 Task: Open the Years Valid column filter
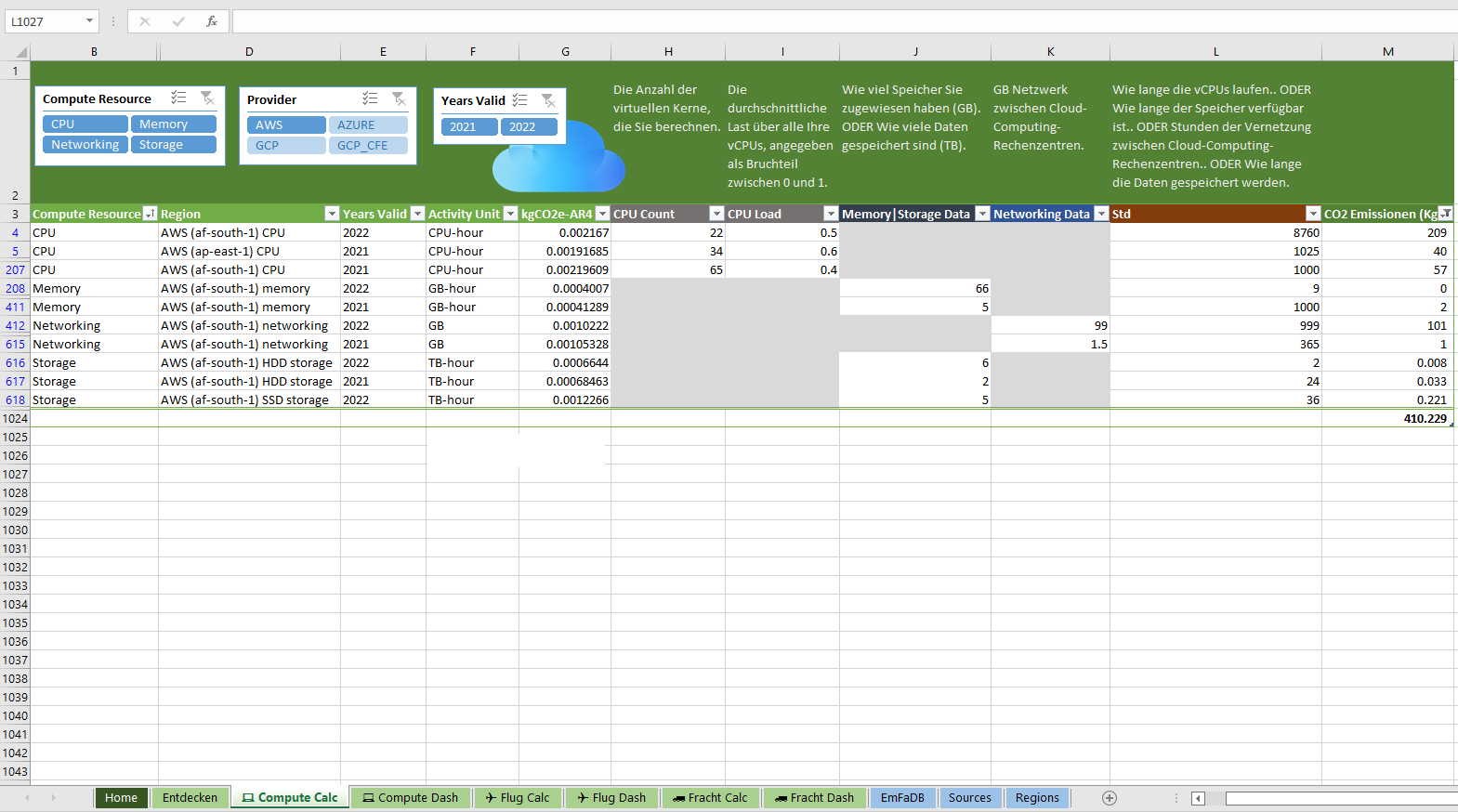tap(417, 214)
